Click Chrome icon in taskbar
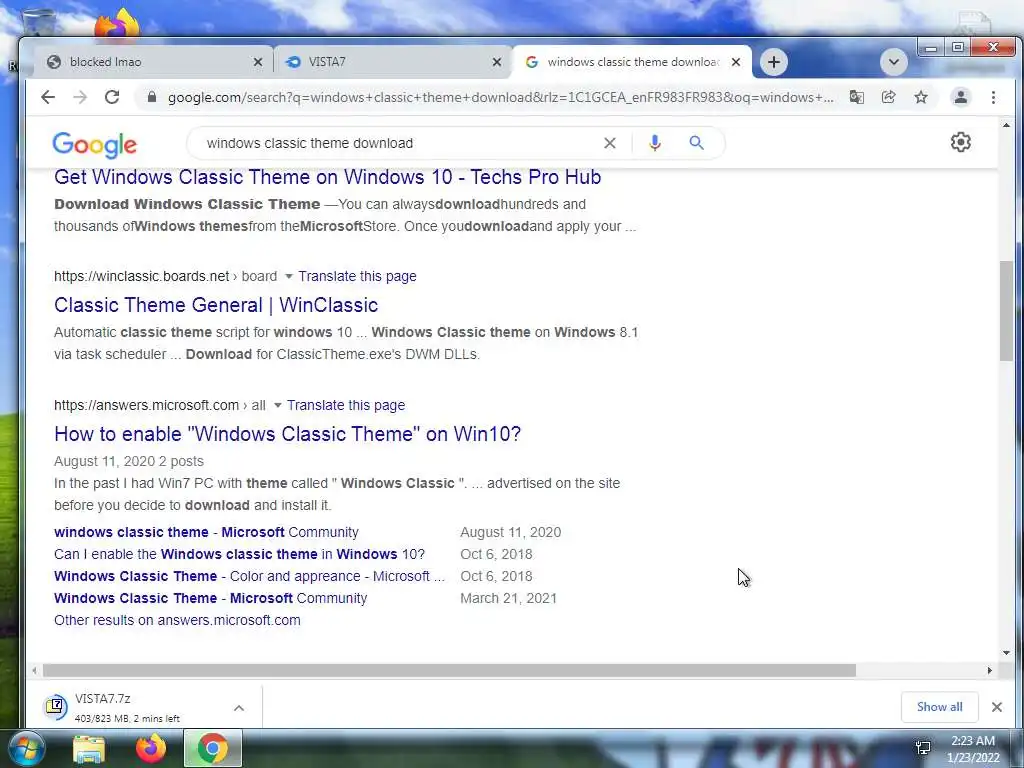1024x768 pixels. point(212,748)
